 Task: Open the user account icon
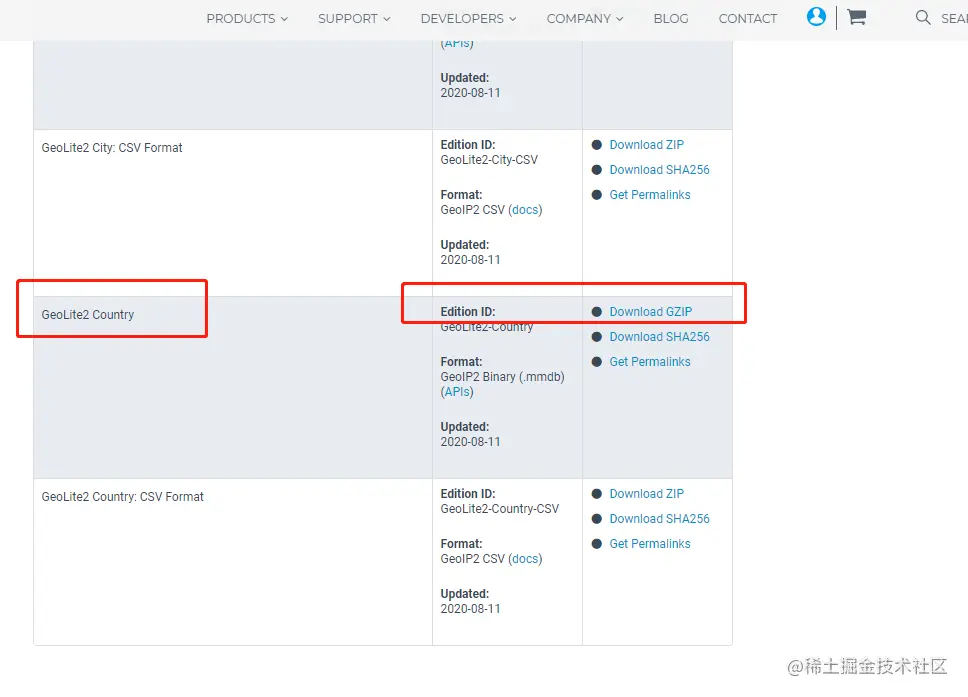(816, 17)
